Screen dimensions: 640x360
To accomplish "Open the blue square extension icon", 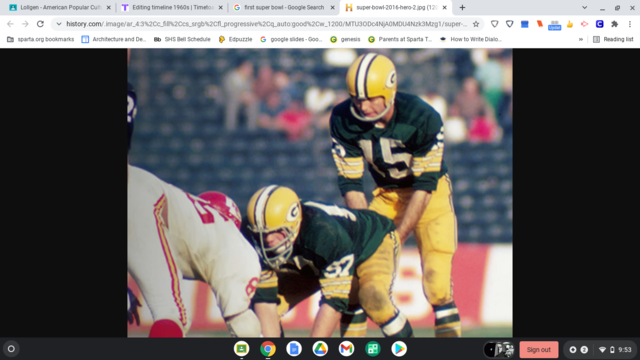I will (524, 24).
